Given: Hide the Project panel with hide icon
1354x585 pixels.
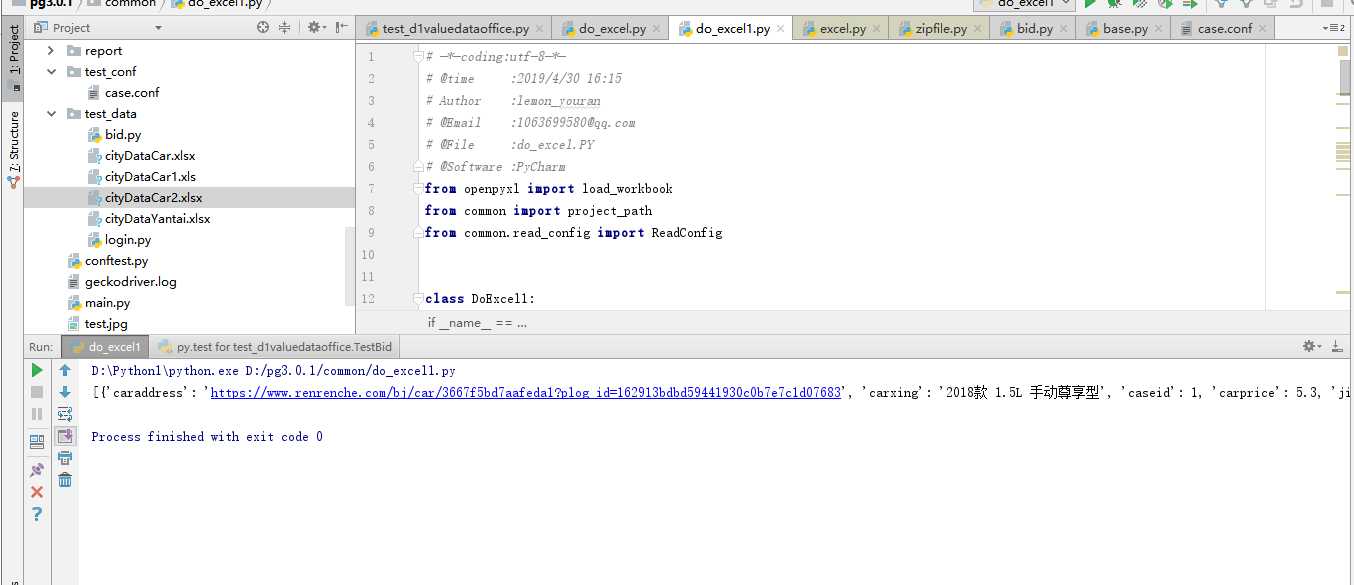Looking at the screenshot, I should click(x=342, y=27).
